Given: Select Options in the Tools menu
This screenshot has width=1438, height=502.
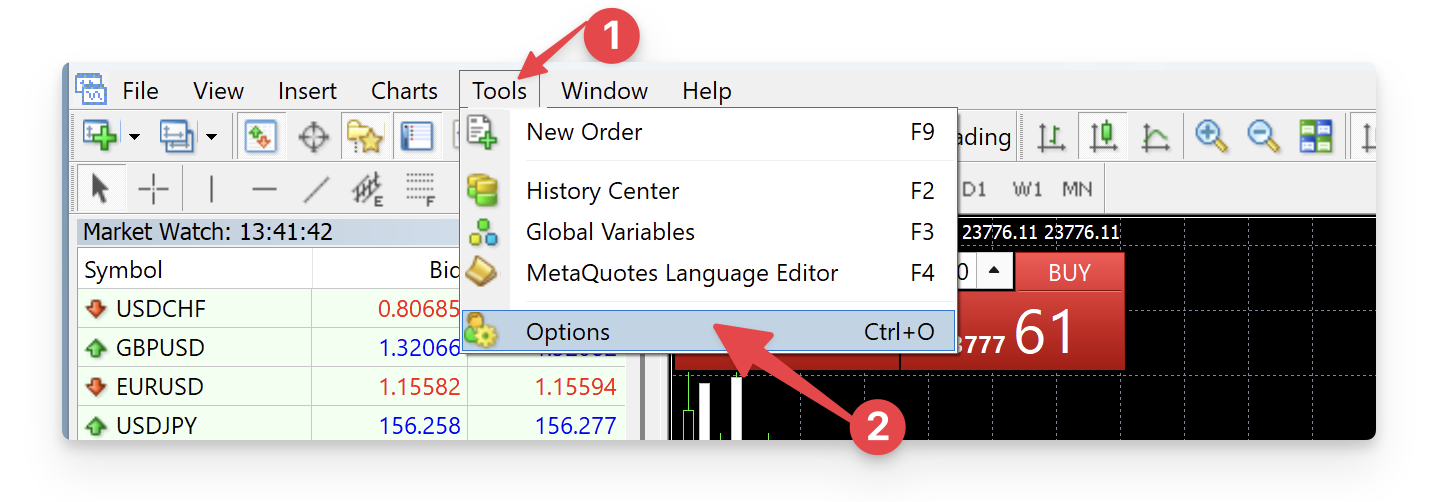Looking at the screenshot, I should tap(568, 332).
